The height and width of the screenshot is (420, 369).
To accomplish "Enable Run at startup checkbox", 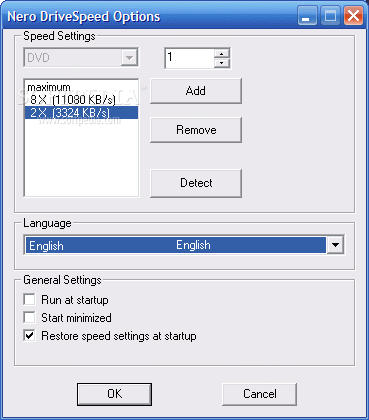I will pos(29,299).
